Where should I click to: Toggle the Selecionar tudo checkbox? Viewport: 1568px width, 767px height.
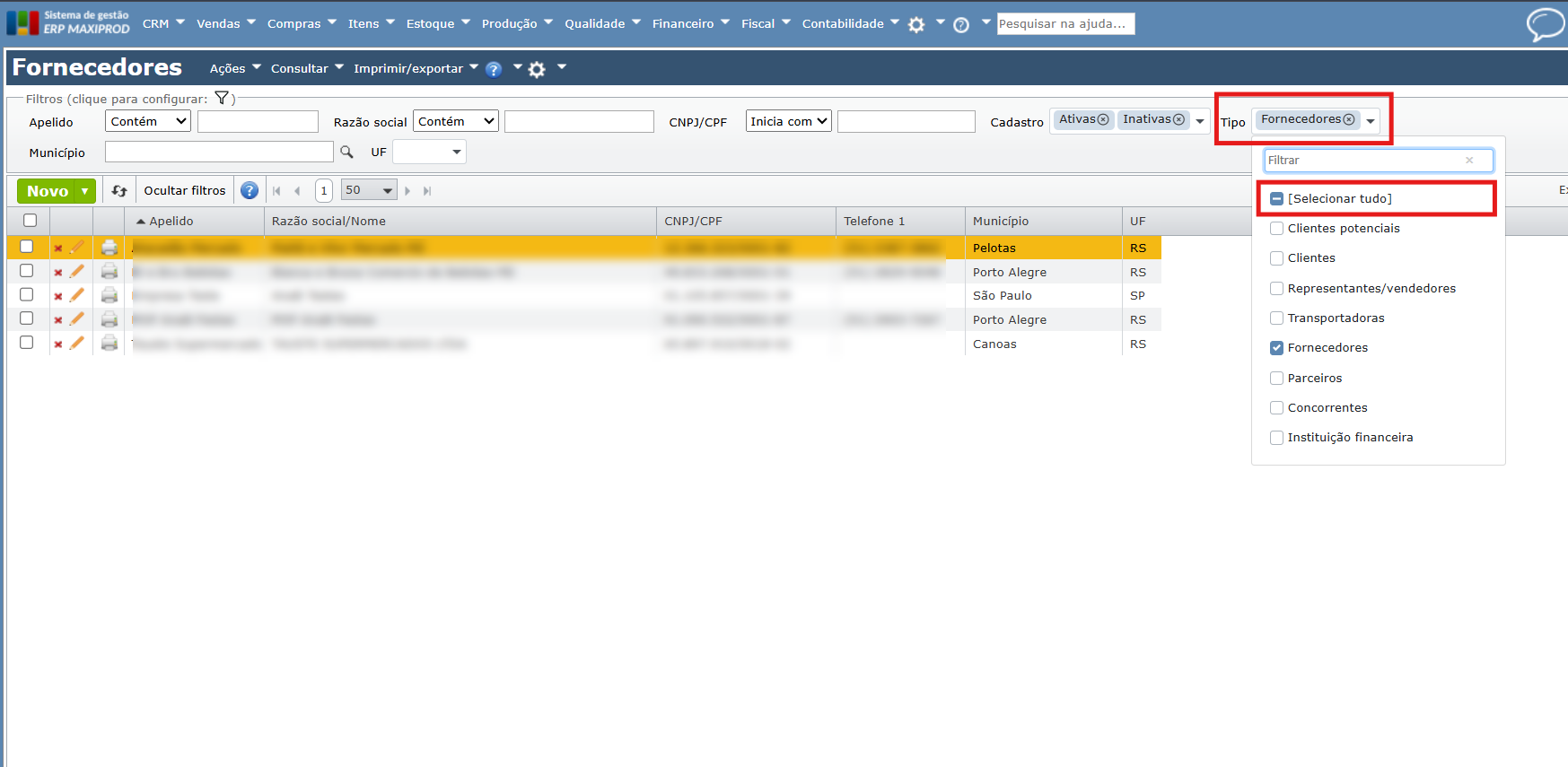pyautogui.click(x=1276, y=199)
